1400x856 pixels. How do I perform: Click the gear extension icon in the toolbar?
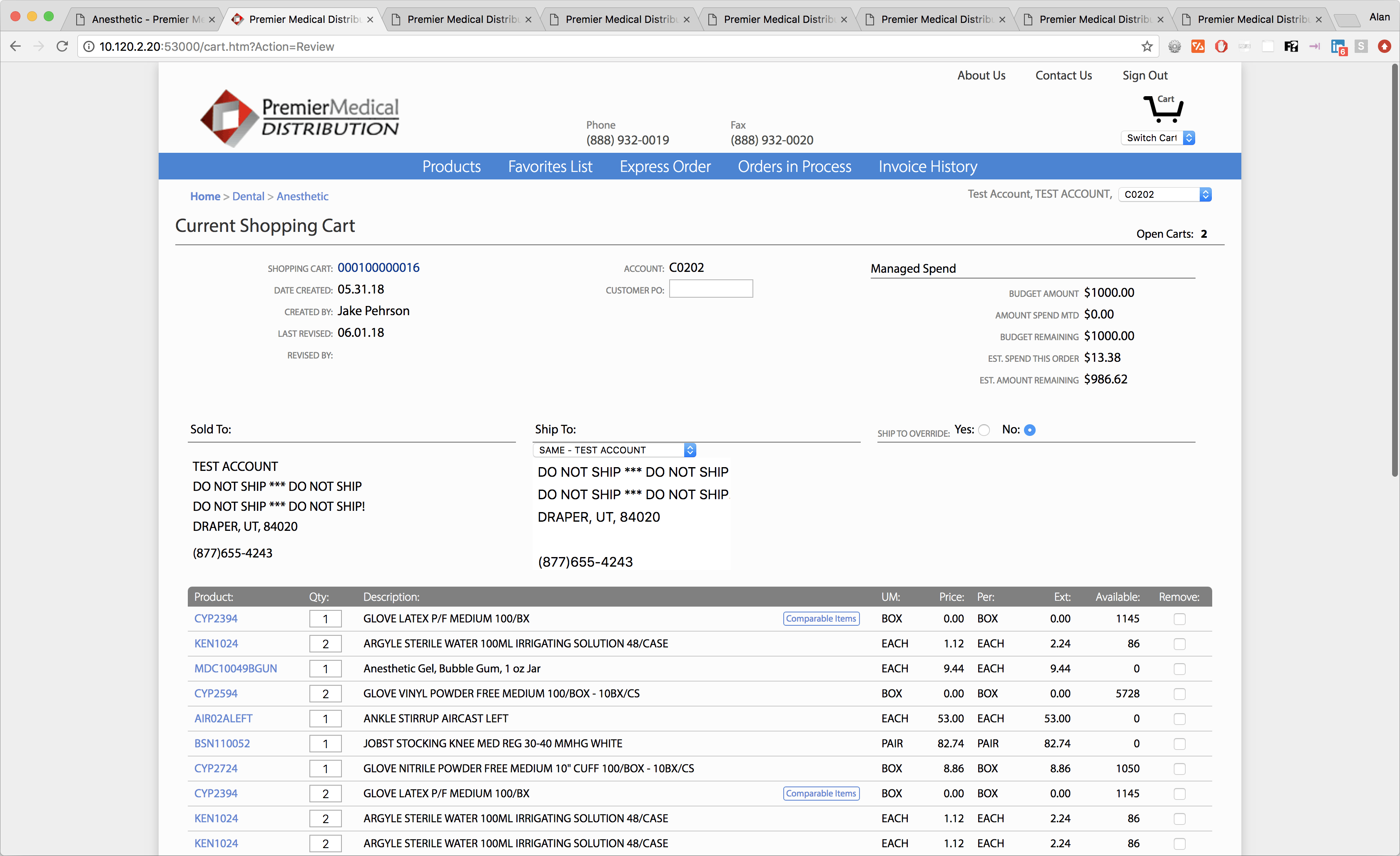(1174, 47)
